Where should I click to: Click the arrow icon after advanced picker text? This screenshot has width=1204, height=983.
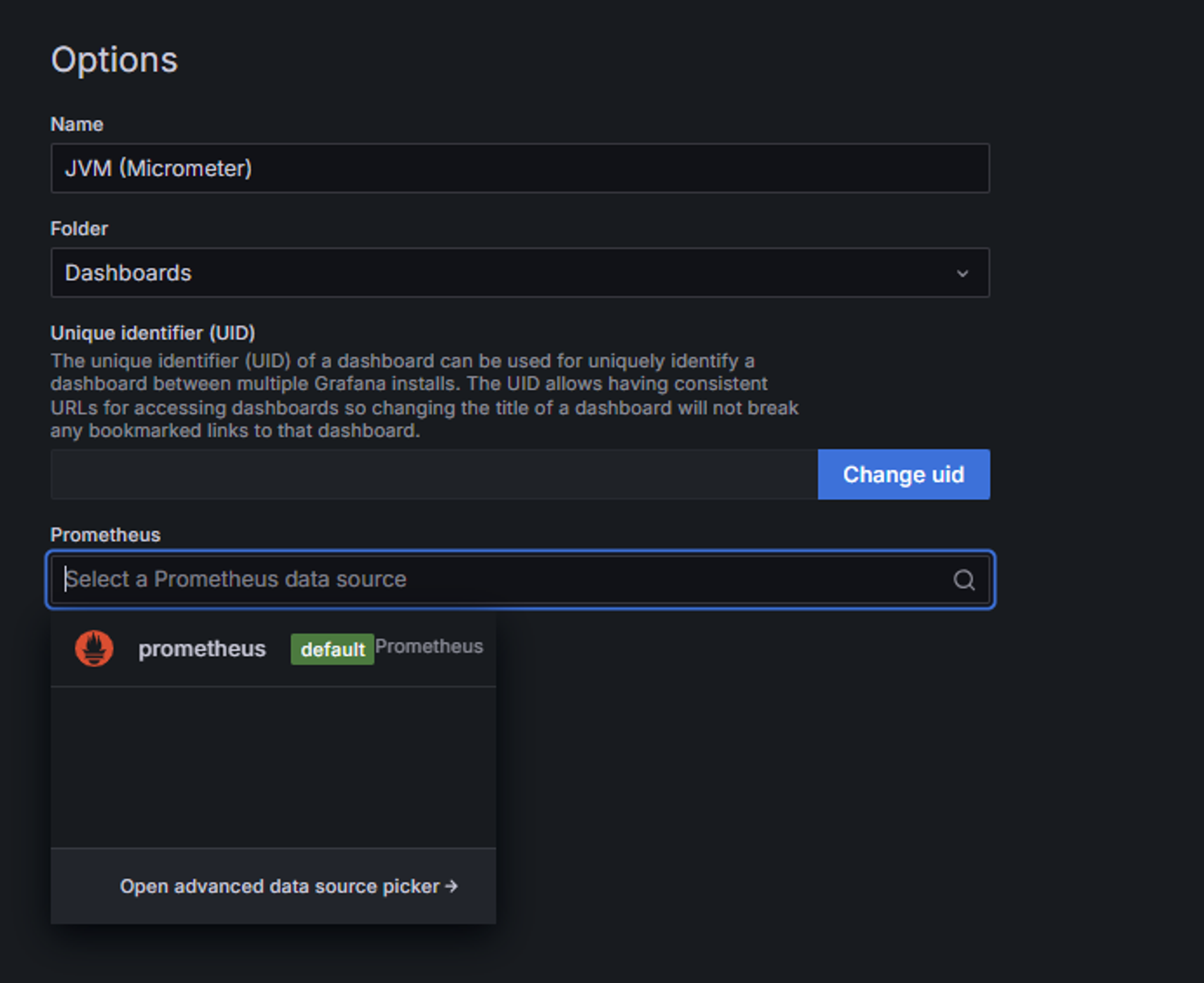(x=451, y=886)
